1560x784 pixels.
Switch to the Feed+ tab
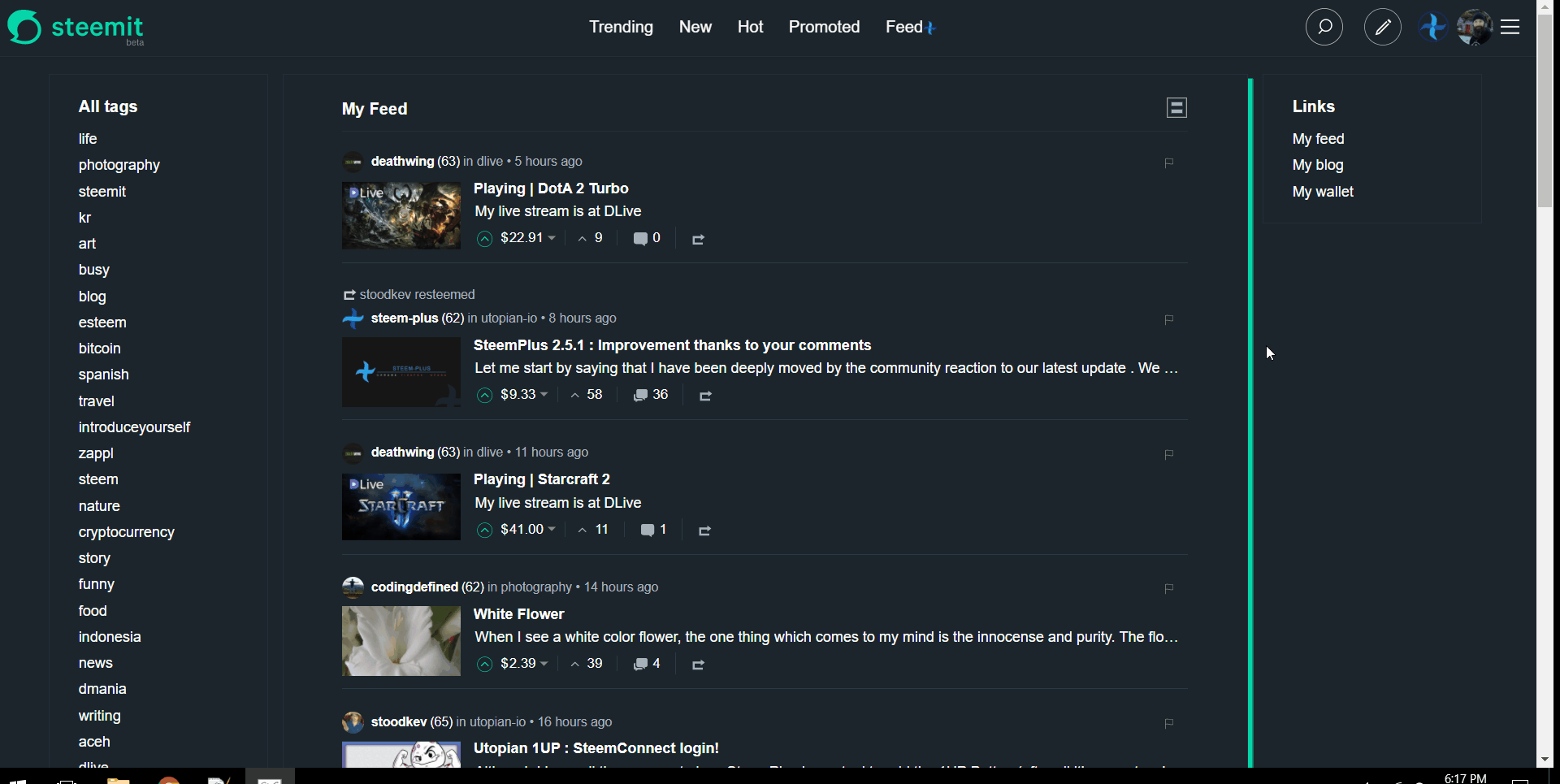coord(911,27)
